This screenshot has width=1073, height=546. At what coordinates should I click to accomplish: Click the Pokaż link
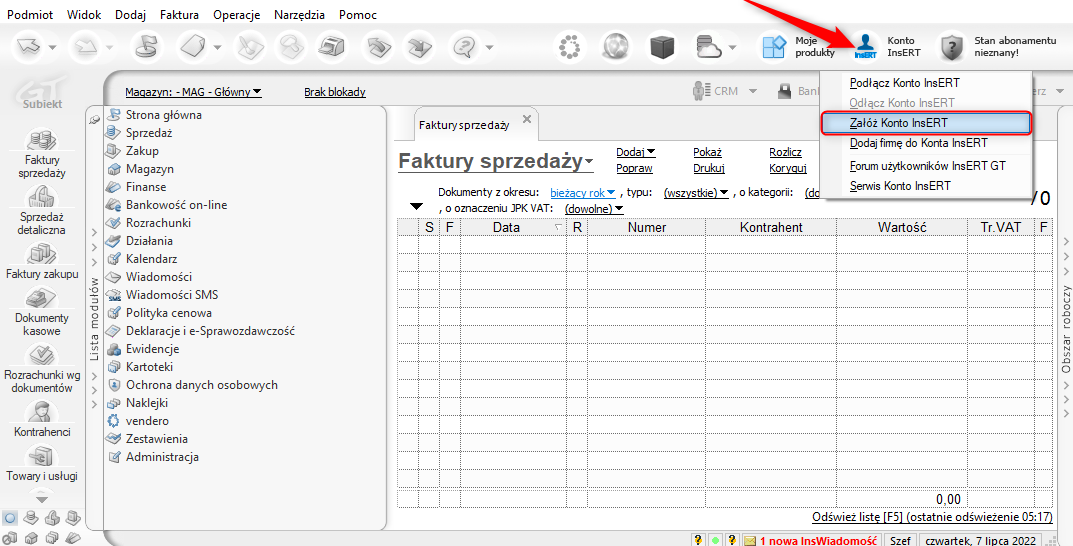tap(708, 152)
